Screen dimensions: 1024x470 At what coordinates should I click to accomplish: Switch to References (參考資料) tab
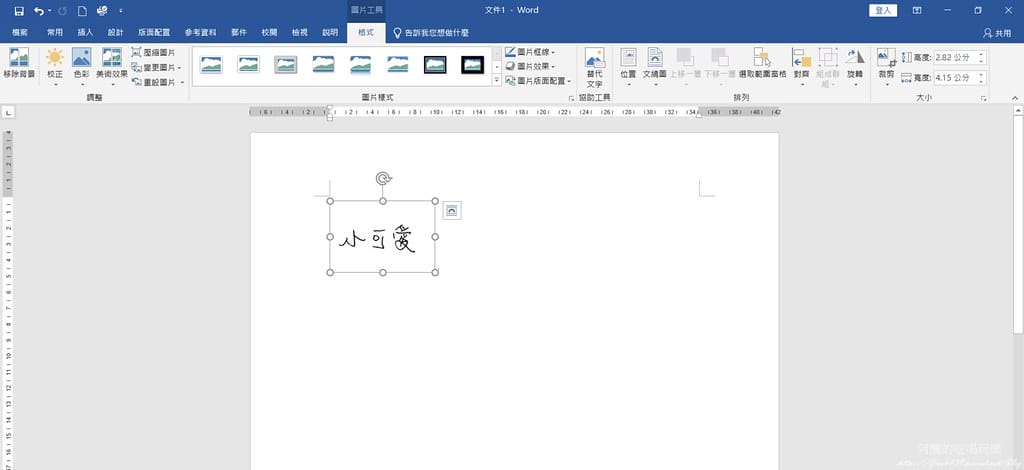[200, 33]
